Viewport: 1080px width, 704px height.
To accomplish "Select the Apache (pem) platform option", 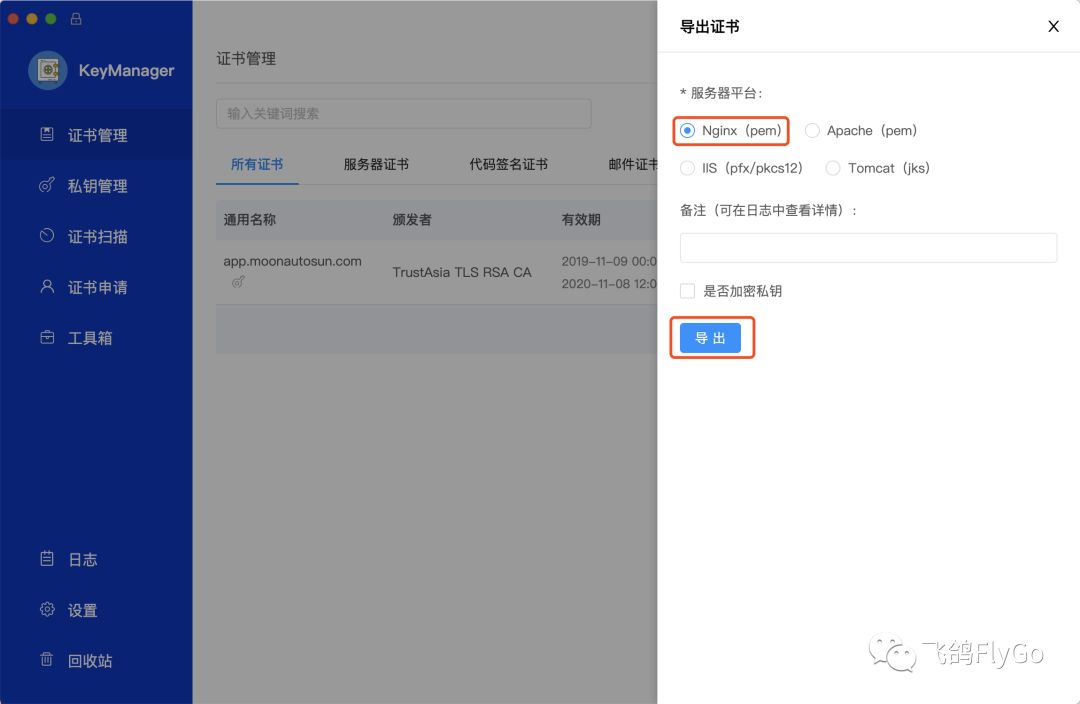I will point(812,130).
